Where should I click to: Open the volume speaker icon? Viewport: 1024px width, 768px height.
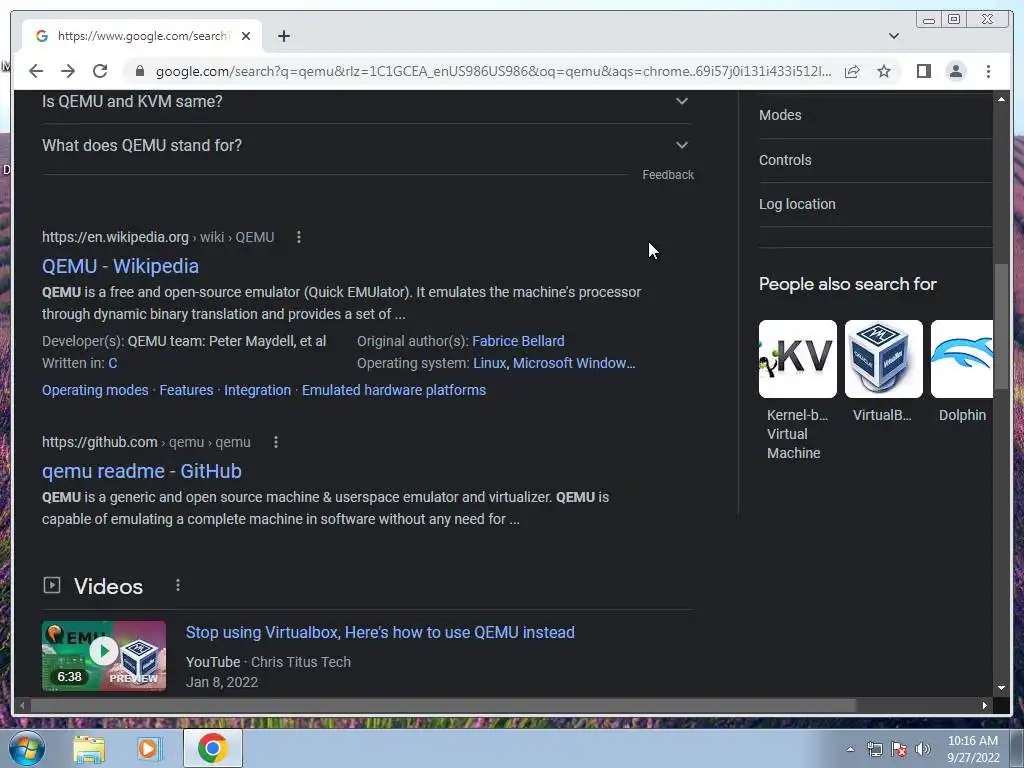click(923, 750)
